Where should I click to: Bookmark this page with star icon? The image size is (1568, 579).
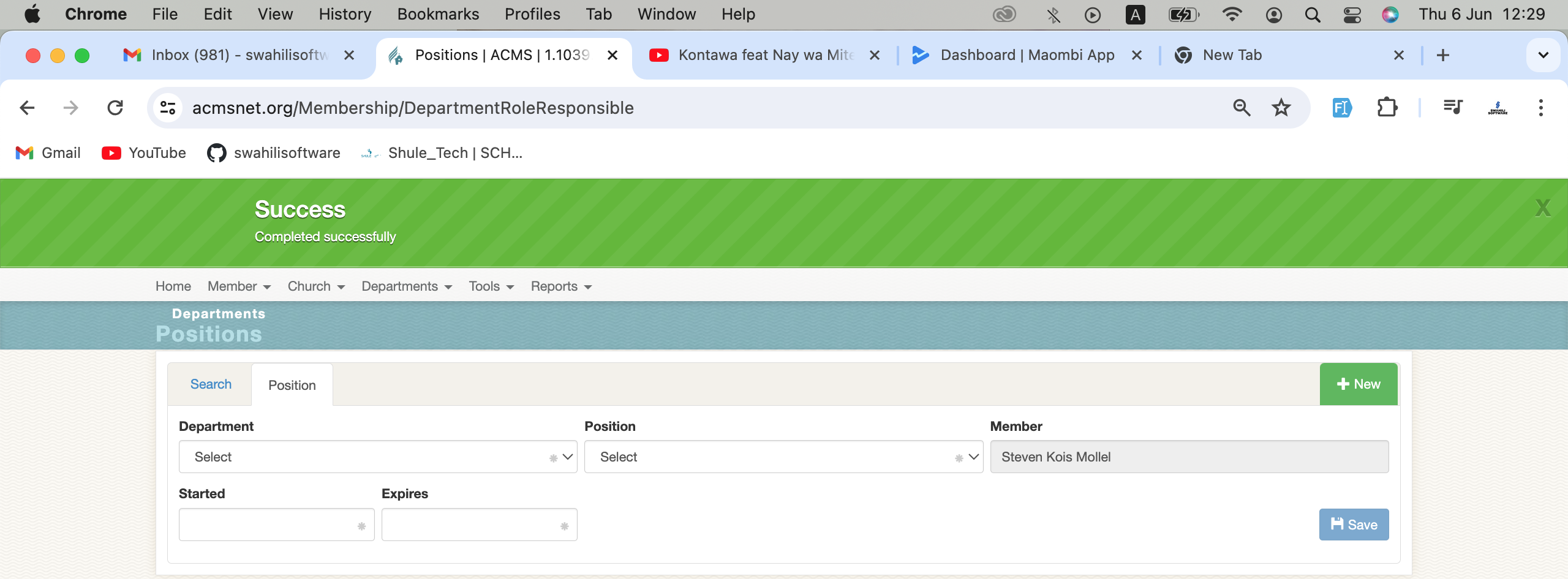point(1281,108)
